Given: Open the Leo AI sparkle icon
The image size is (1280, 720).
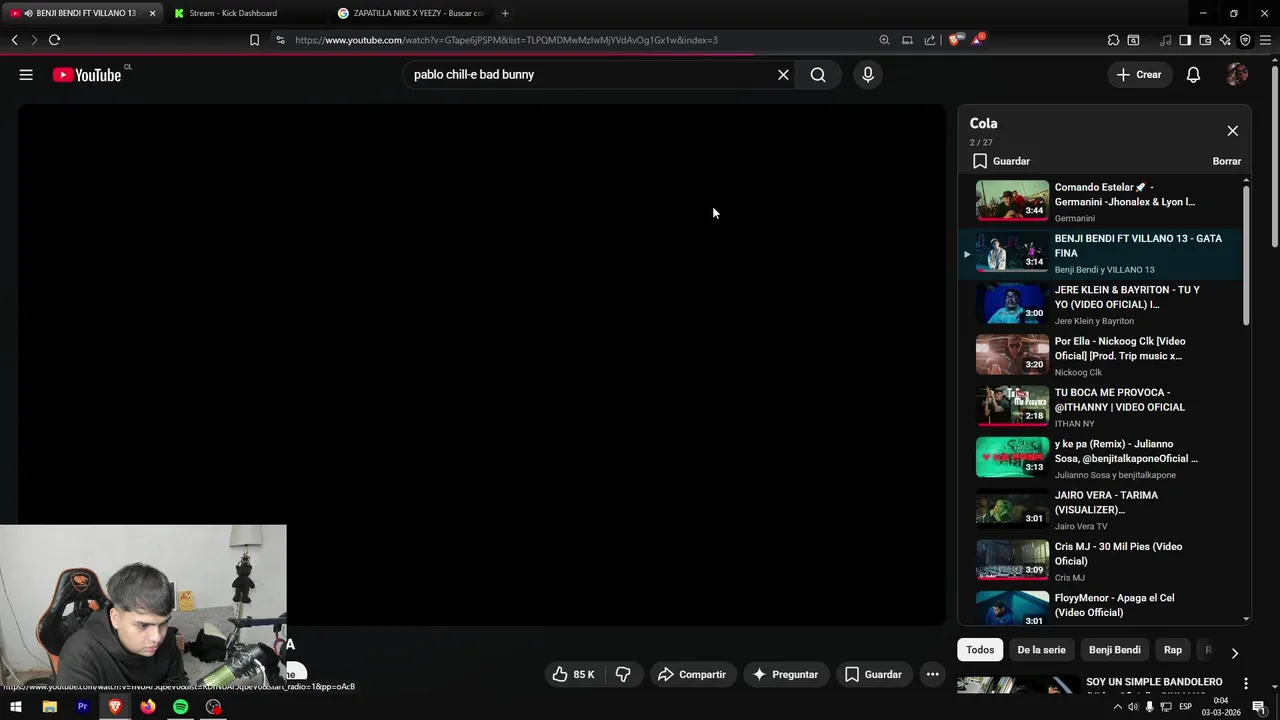Looking at the screenshot, I should click(1225, 40).
